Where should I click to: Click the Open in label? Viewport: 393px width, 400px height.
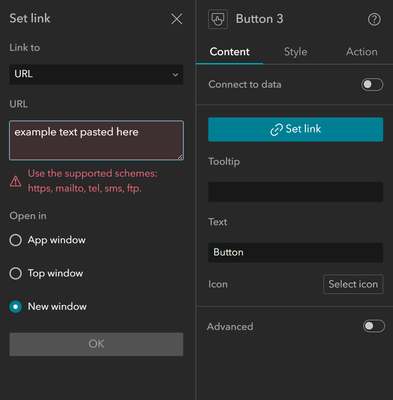click(x=28, y=216)
